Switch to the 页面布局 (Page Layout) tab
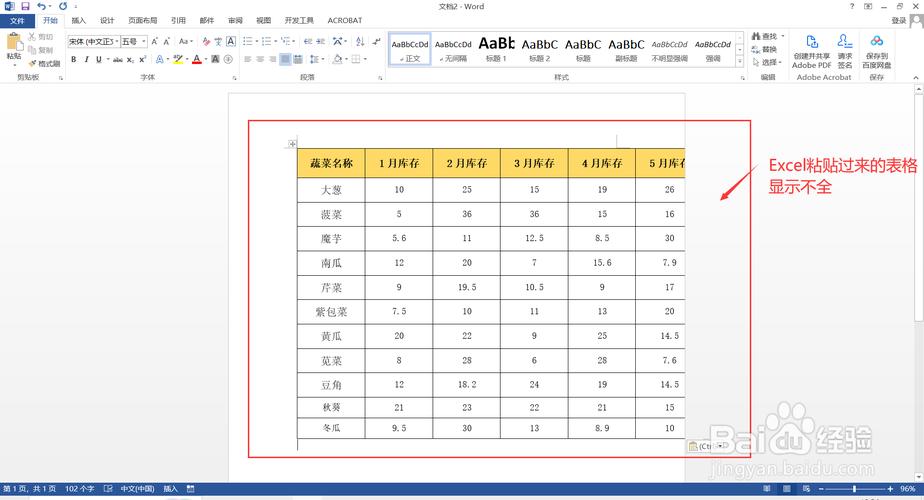The image size is (924, 500). tap(143, 21)
